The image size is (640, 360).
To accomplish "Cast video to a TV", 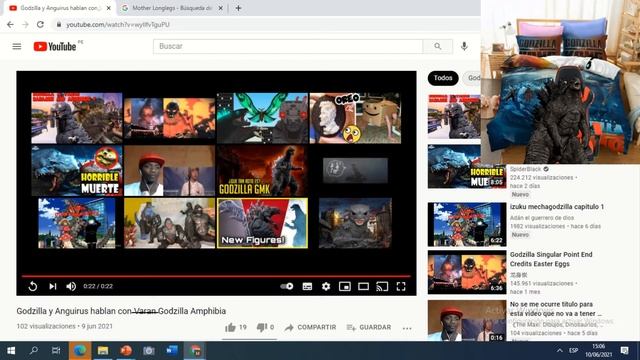I will [382, 287].
